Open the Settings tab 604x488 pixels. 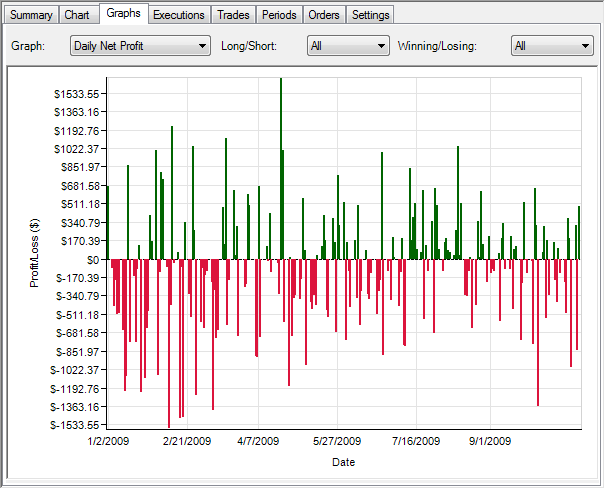tap(371, 15)
